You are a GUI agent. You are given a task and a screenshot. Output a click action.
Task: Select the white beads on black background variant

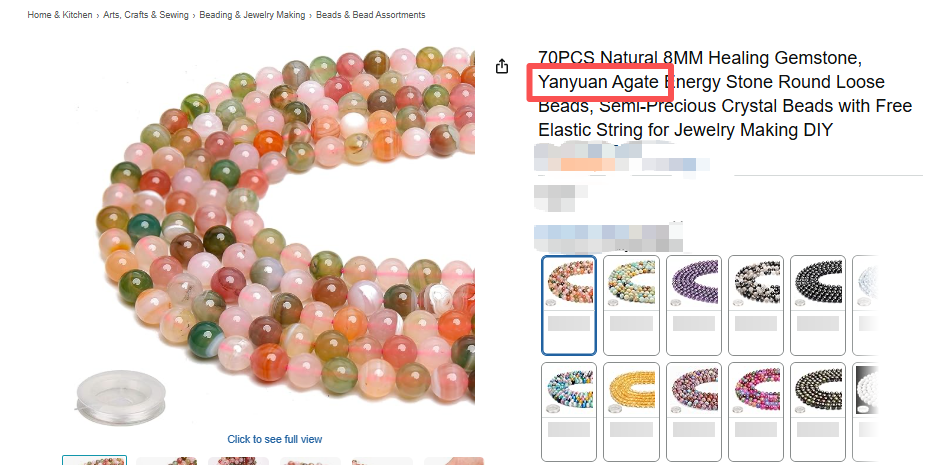click(x=866, y=412)
